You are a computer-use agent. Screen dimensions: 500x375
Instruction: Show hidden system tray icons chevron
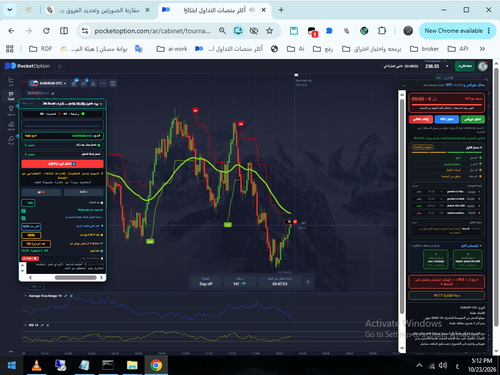(x=419, y=366)
